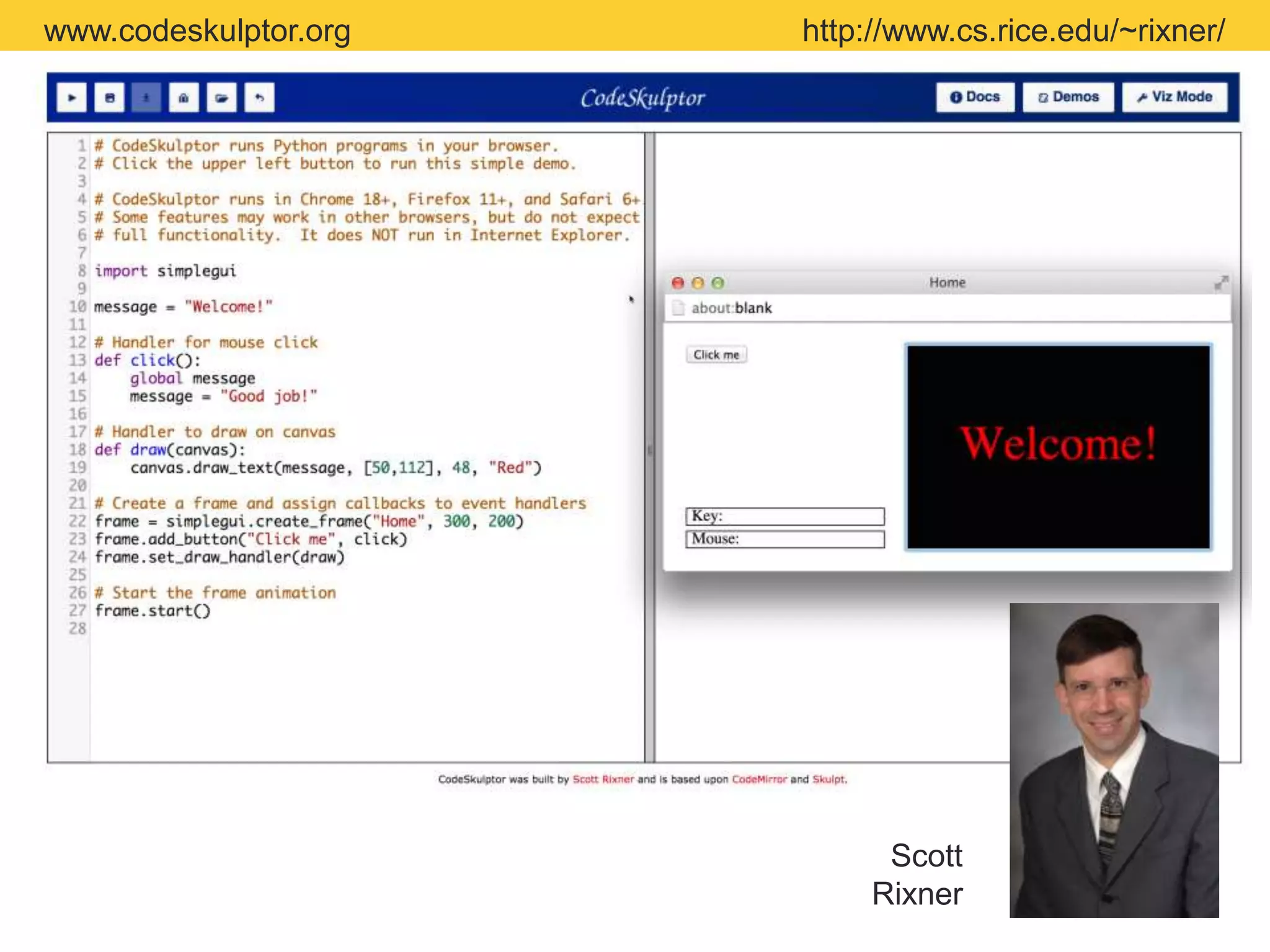Zoom the Home window with green button
Image resolution: width=1270 pixels, height=952 pixels.
[x=717, y=283]
